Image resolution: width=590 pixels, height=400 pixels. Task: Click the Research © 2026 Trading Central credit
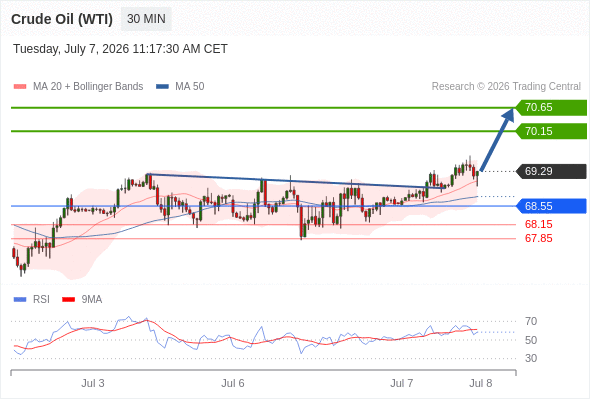[x=506, y=87]
